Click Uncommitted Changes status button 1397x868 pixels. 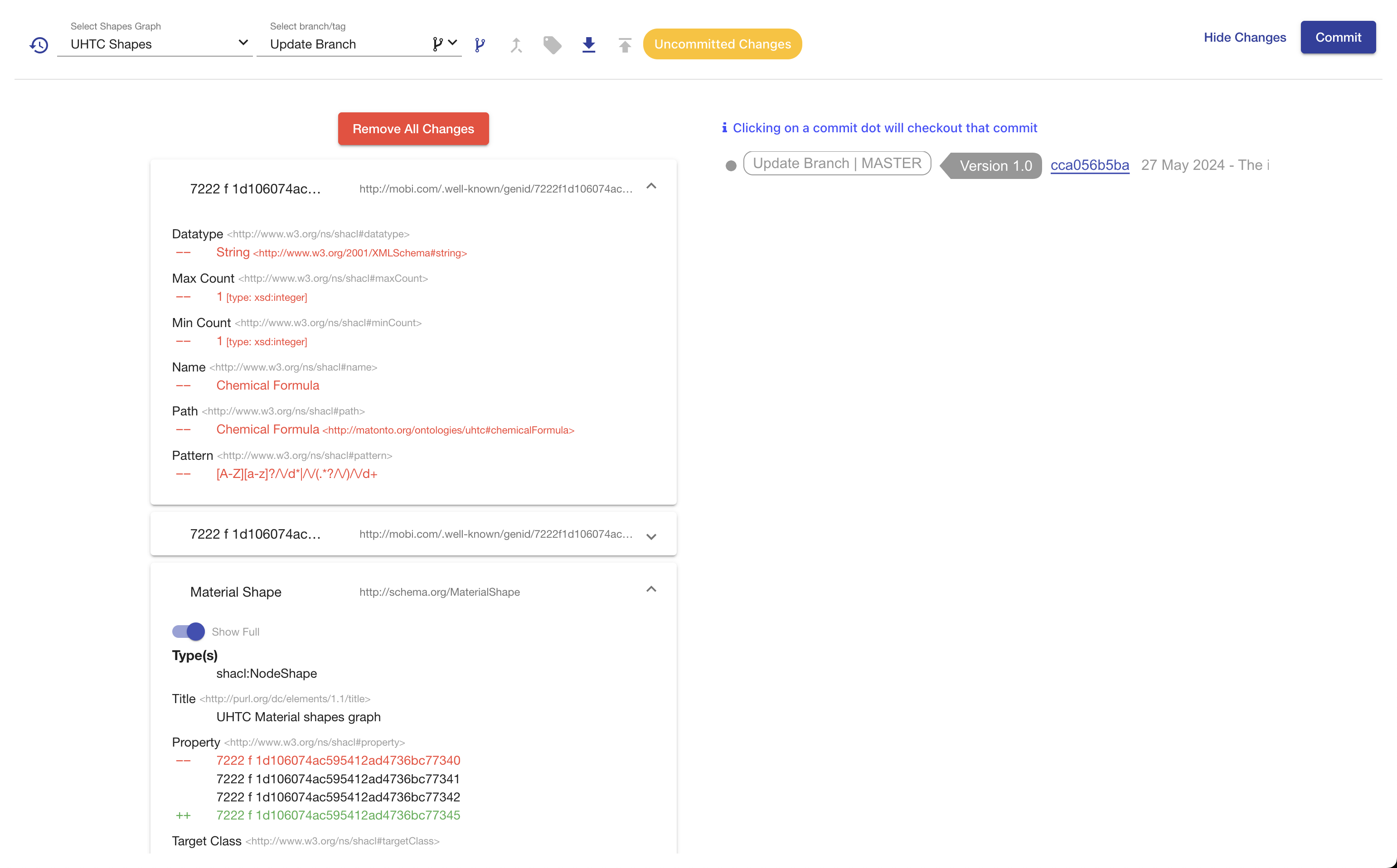click(x=723, y=43)
